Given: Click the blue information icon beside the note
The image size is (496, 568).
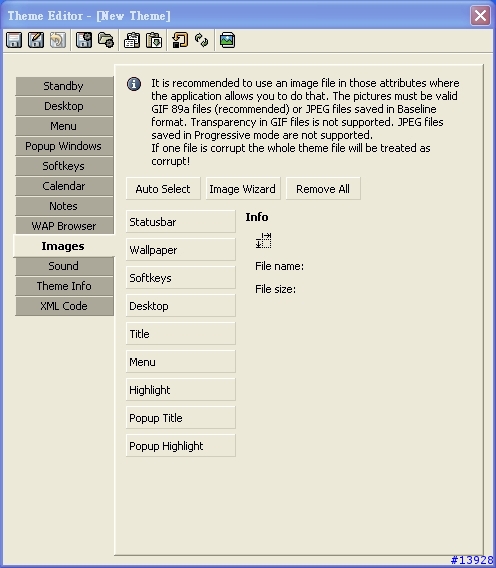Looking at the screenshot, I should (134, 84).
